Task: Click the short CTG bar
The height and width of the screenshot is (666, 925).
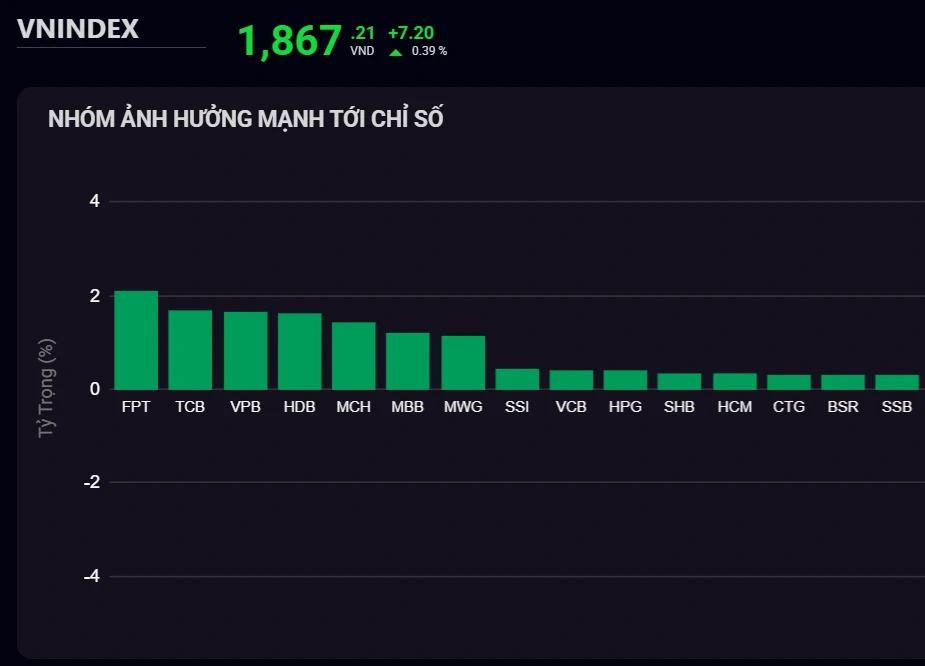Action: 789,382
